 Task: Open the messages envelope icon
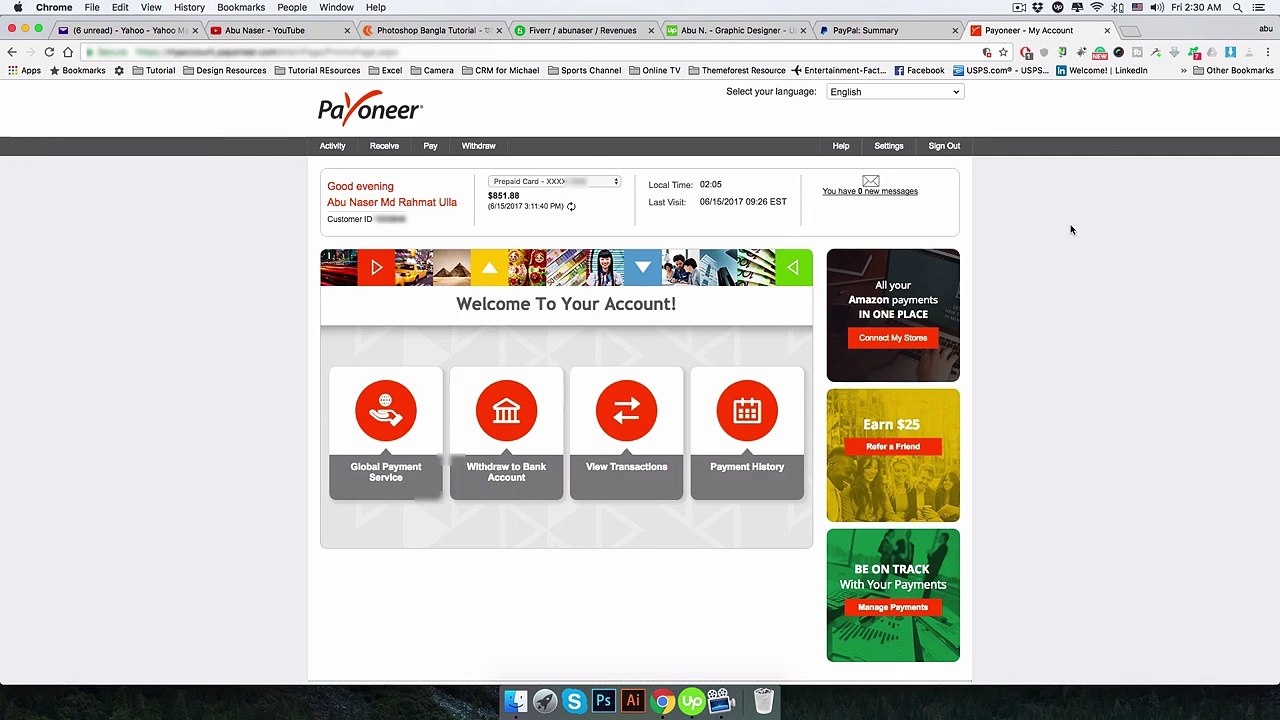click(x=870, y=181)
